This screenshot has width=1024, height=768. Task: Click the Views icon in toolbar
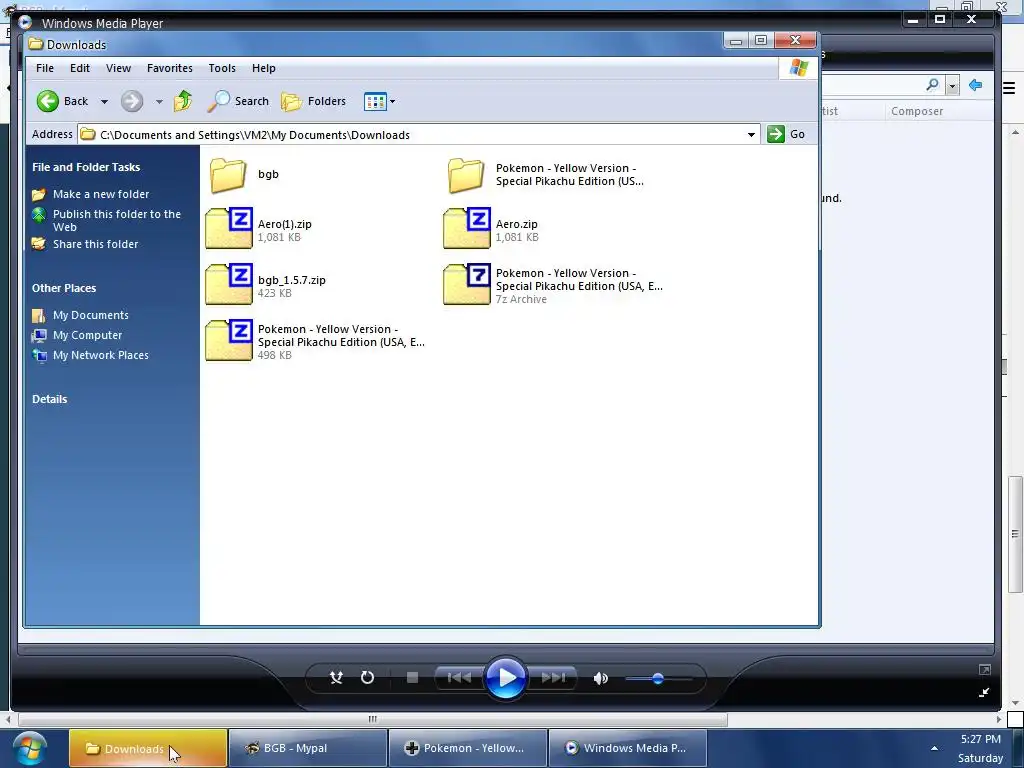[375, 102]
